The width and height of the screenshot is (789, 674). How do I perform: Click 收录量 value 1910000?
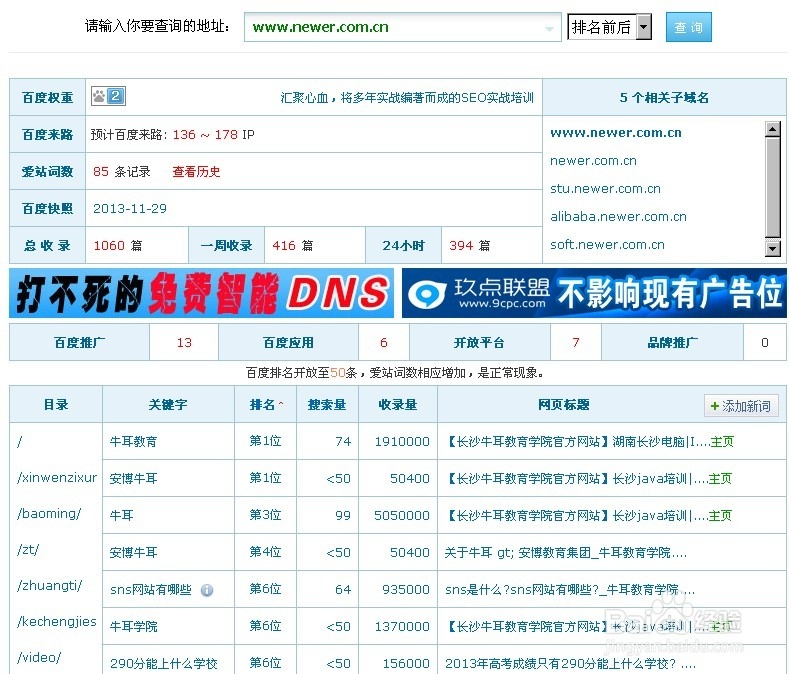(402, 442)
